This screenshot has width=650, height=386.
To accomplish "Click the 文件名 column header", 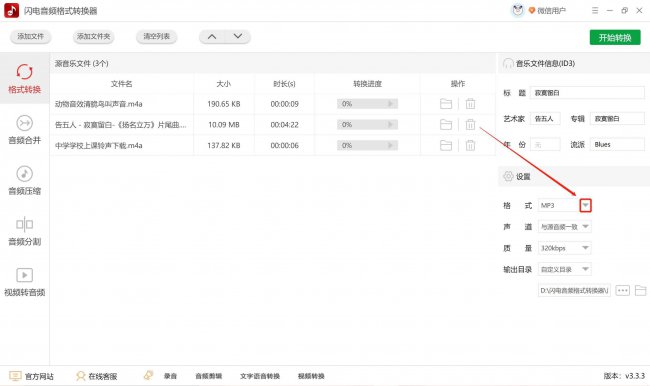I will click(x=121, y=84).
